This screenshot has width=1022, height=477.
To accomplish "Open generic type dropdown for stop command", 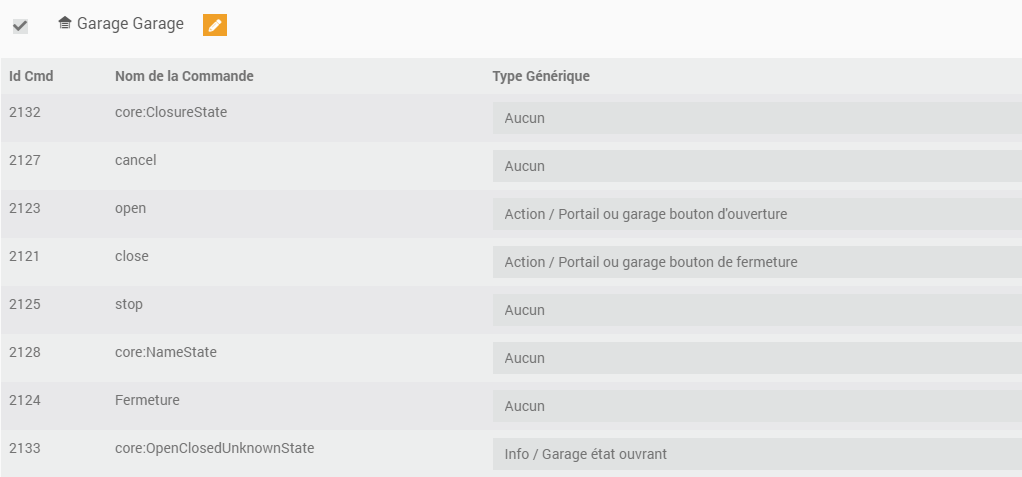I will (x=756, y=310).
